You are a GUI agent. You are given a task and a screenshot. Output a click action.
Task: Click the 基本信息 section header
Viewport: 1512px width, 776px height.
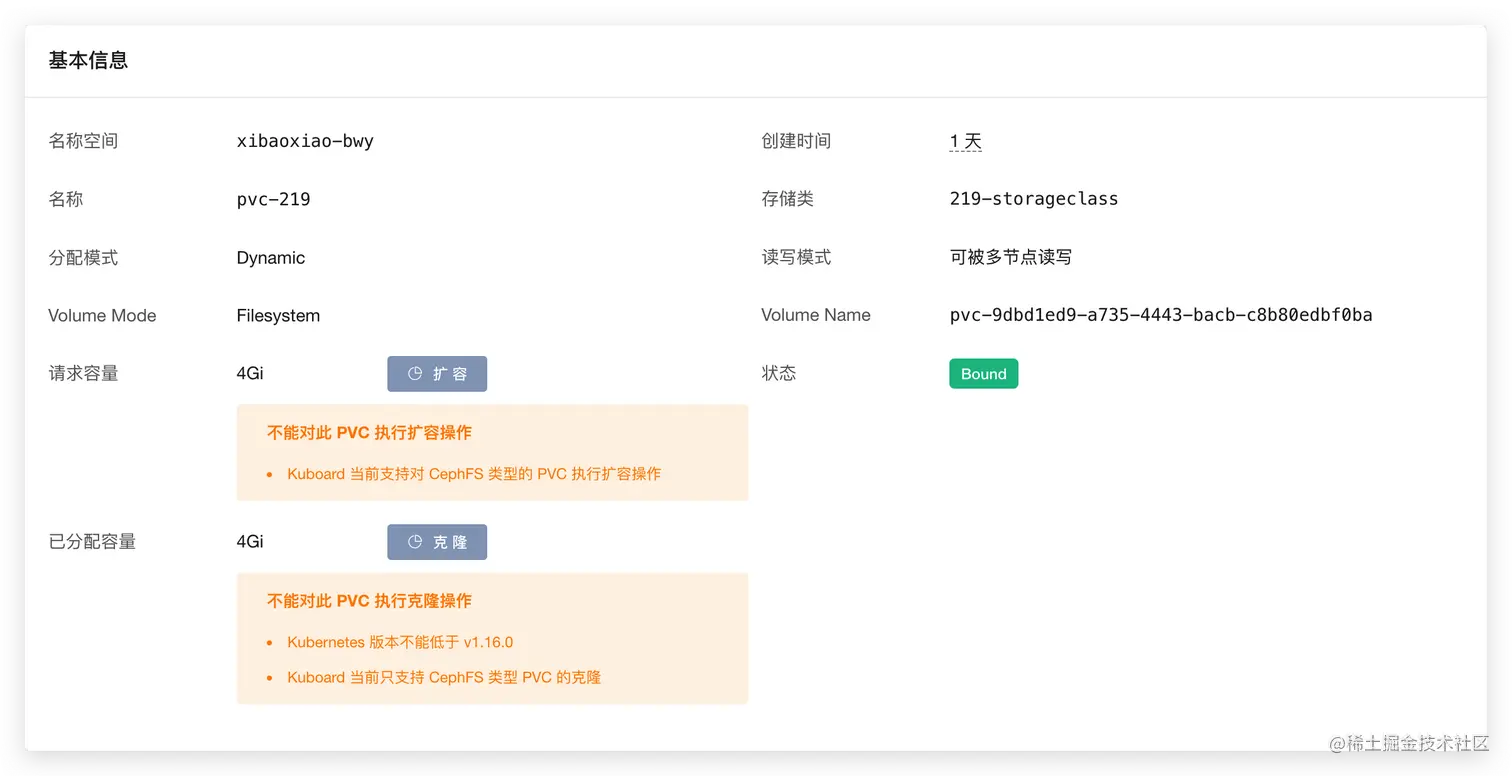tap(88, 60)
